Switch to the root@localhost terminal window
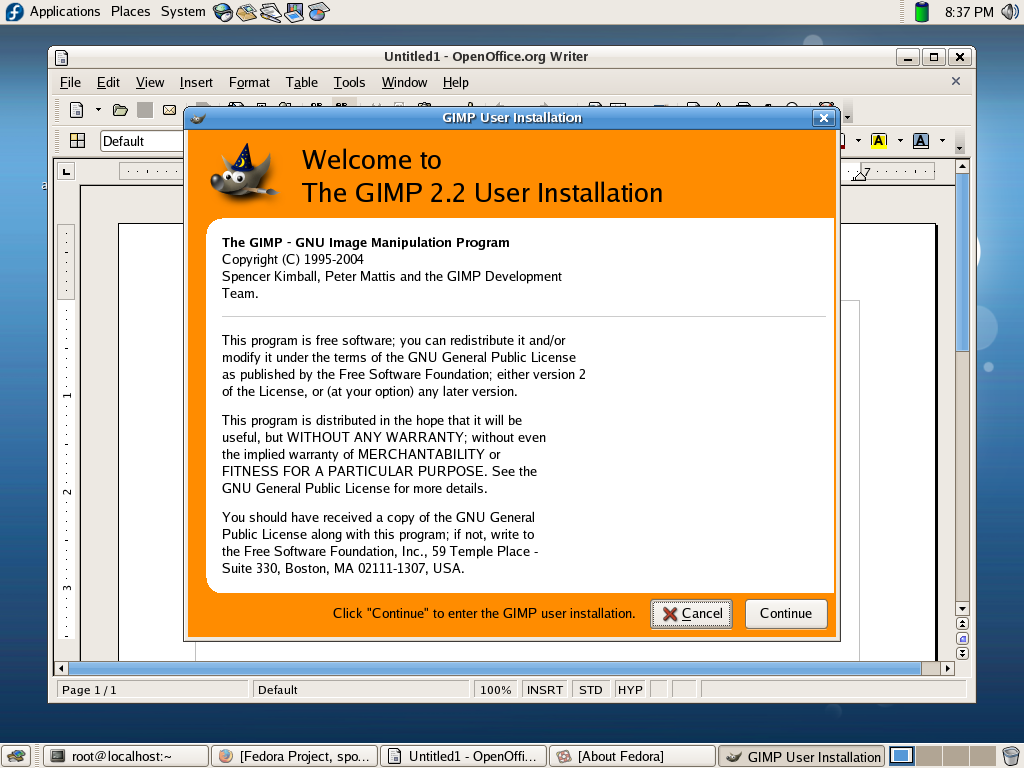Viewport: 1024px width, 768px height. tap(126, 756)
